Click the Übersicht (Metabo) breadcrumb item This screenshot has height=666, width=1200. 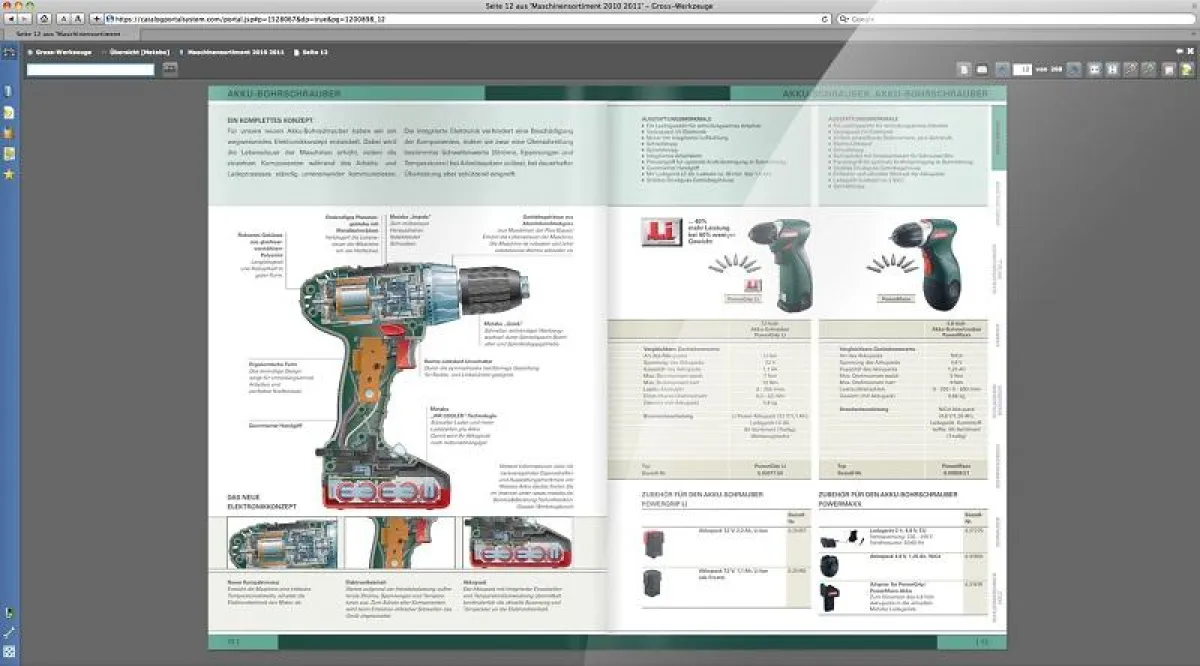pos(139,51)
